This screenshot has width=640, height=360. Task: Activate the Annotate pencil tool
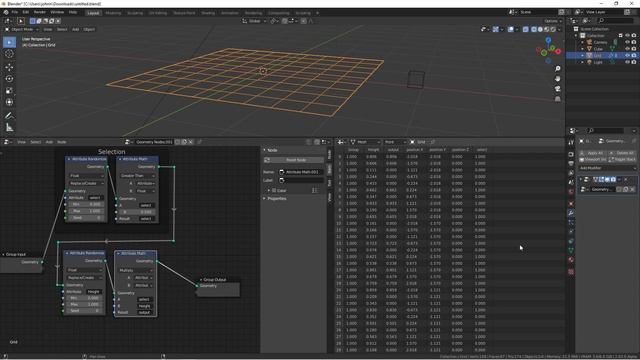[x=9, y=116]
